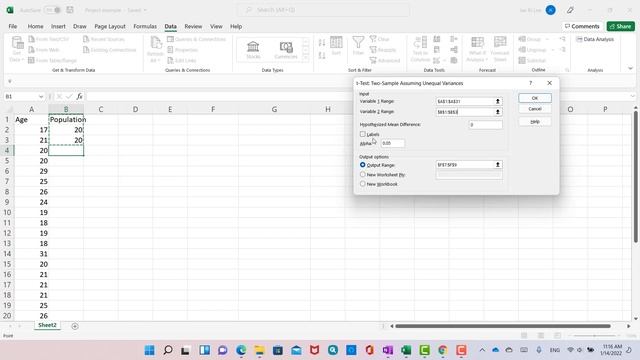Focus the Variable 2 Range input
This screenshot has width=640, height=360.
465,112
